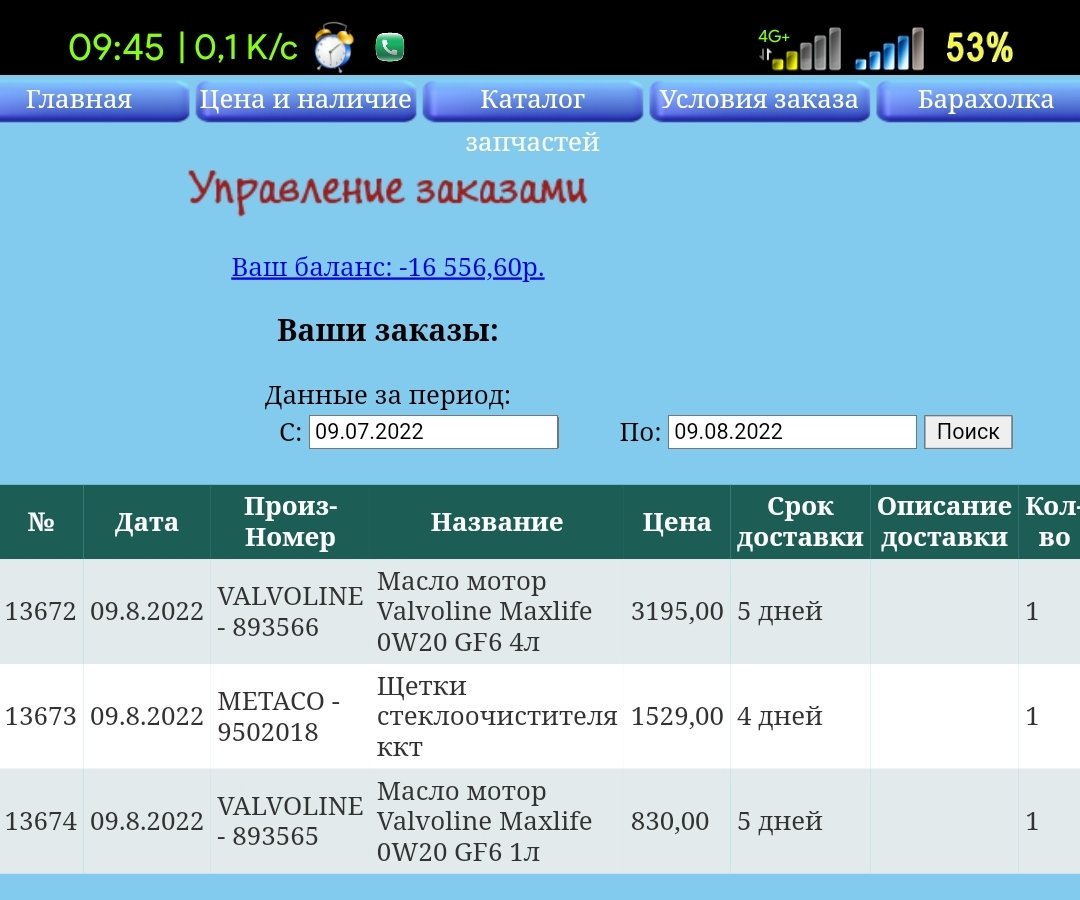This screenshot has width=1080, height=900.
Task: Click the Цена column header
Action: point(677,522)
